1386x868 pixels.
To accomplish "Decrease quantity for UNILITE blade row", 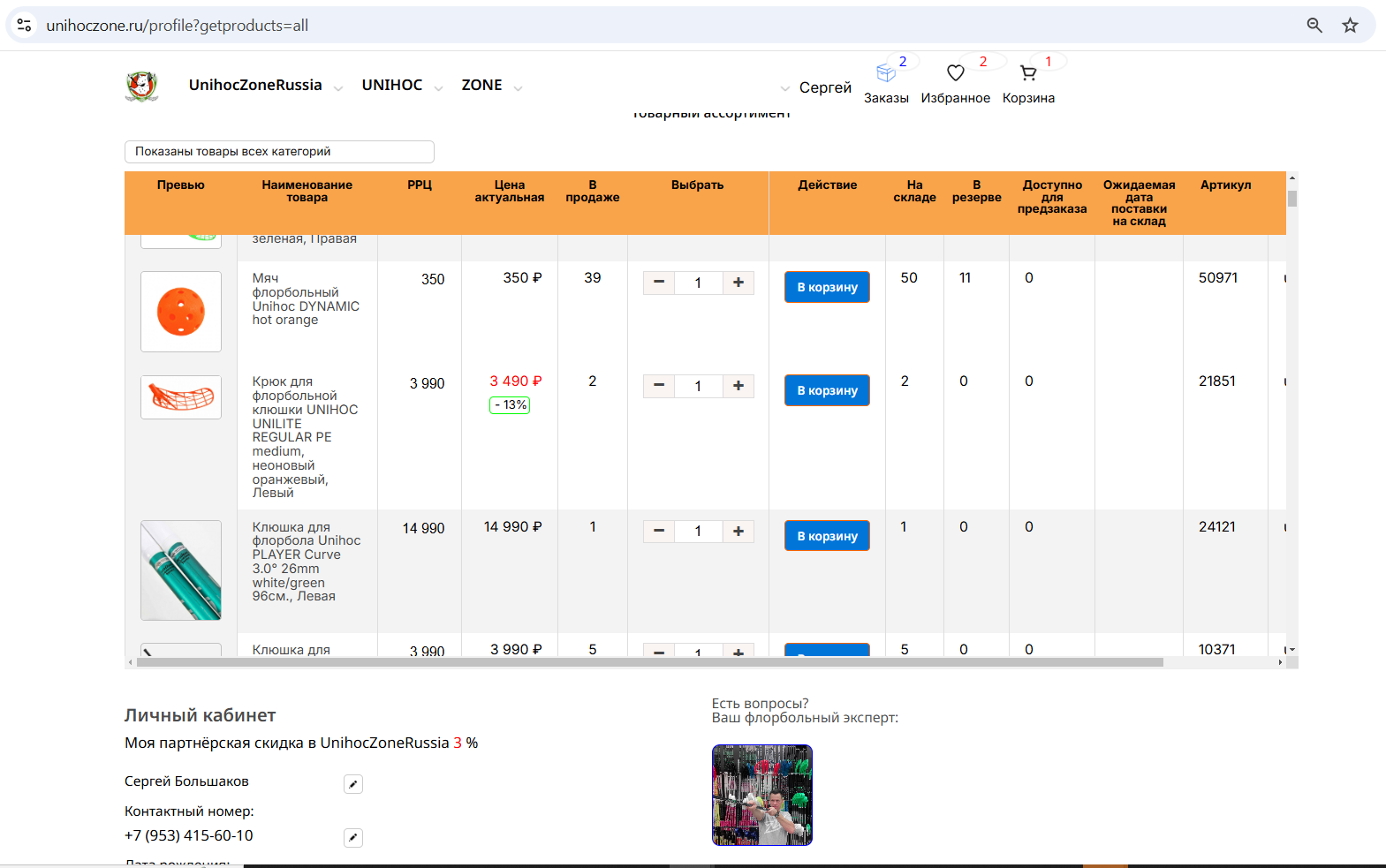I will coord(659,386).
